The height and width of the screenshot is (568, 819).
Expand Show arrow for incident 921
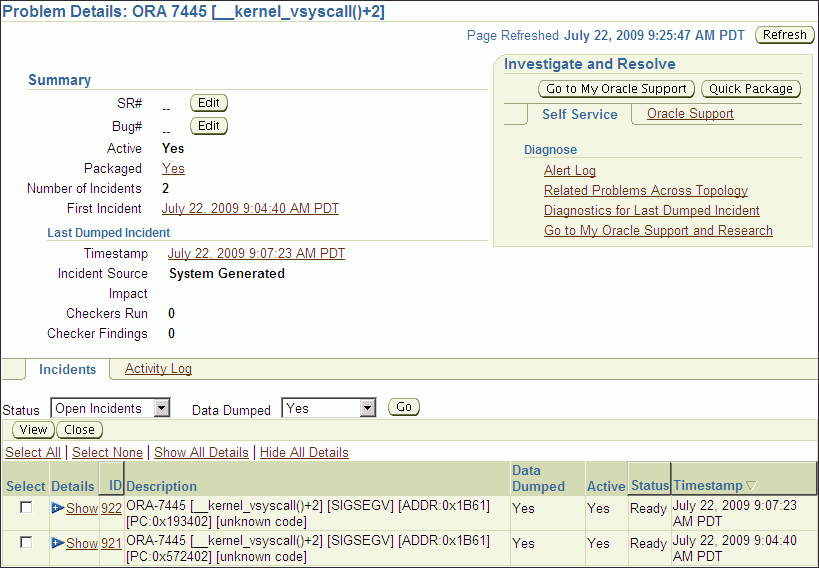pyautogui.click(x=58, y=543)
